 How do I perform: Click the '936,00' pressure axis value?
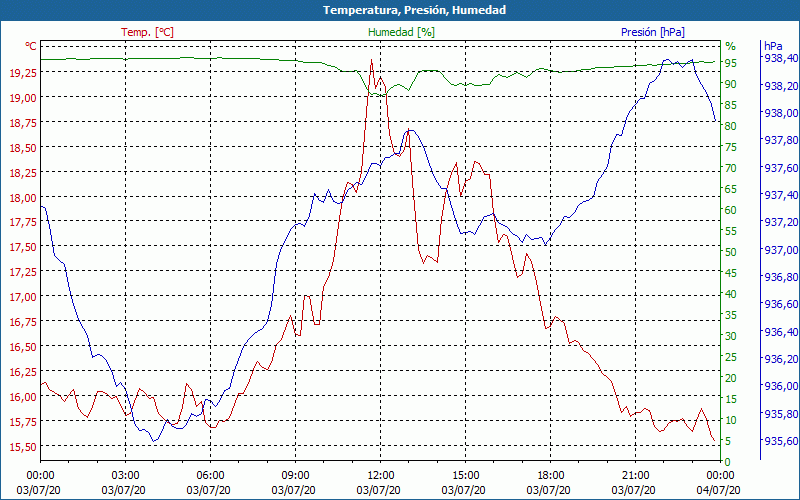point(781,387)
